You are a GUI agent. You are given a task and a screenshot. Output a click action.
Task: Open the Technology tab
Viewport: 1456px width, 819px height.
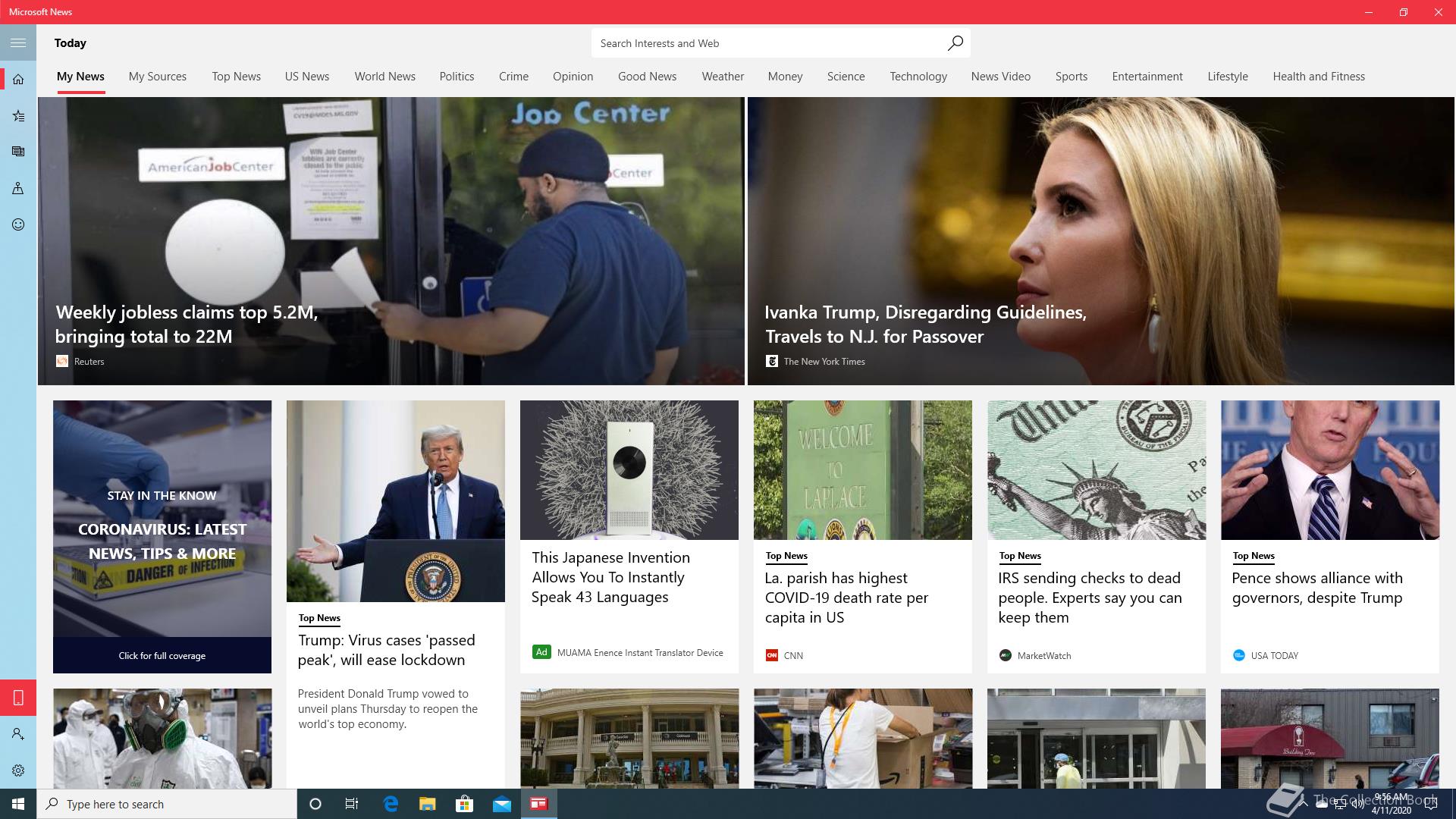tap(918, 77)
